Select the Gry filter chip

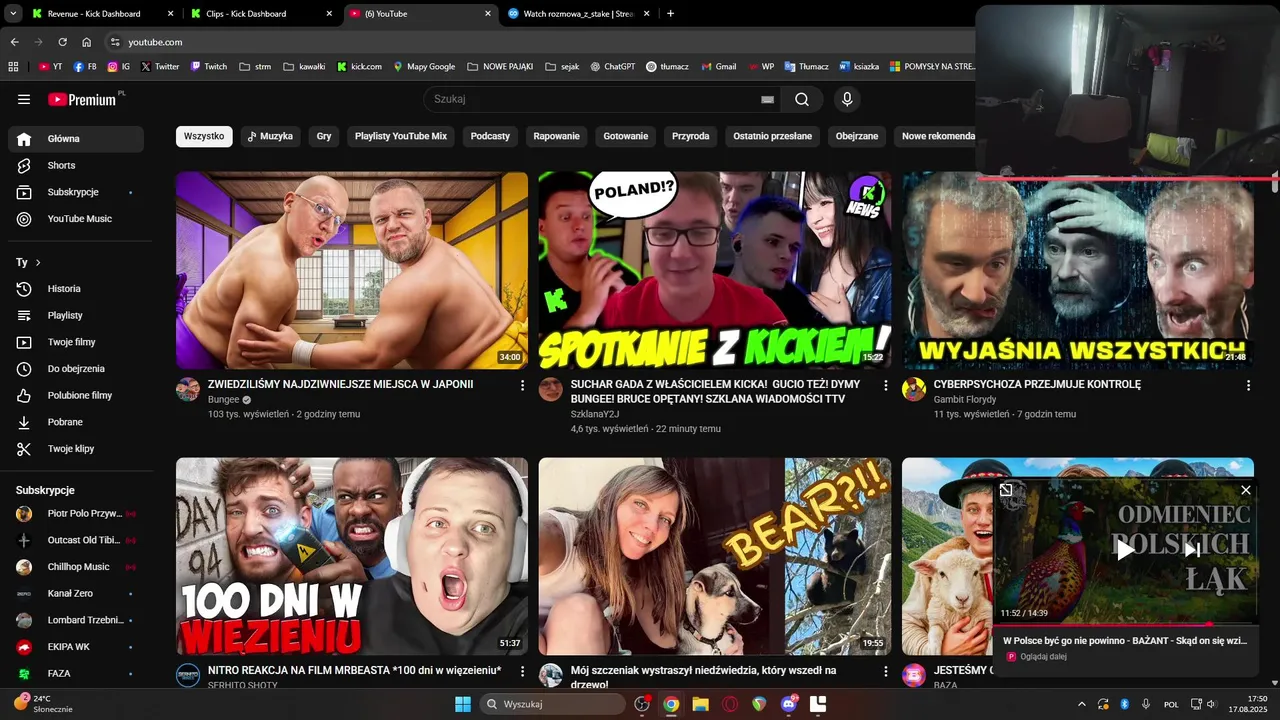324,136
